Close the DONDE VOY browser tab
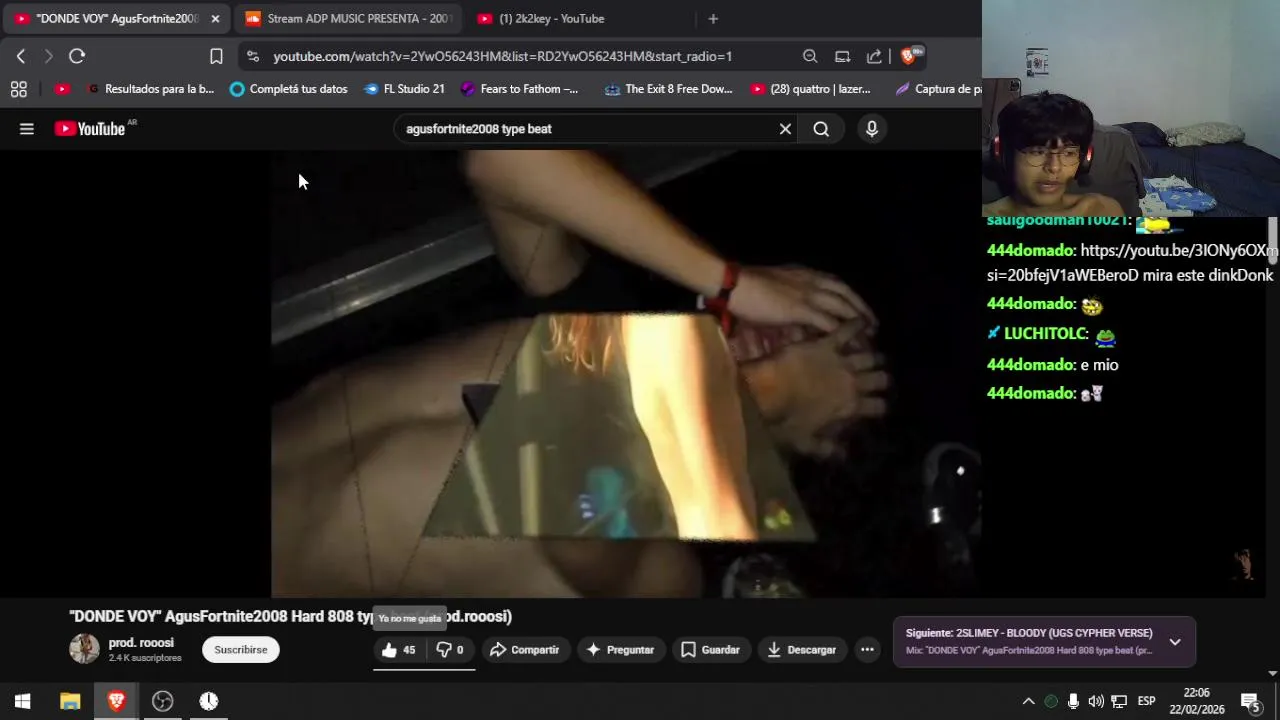Image resolution: width=1280 pixels, height=720 pixels. 215,18
